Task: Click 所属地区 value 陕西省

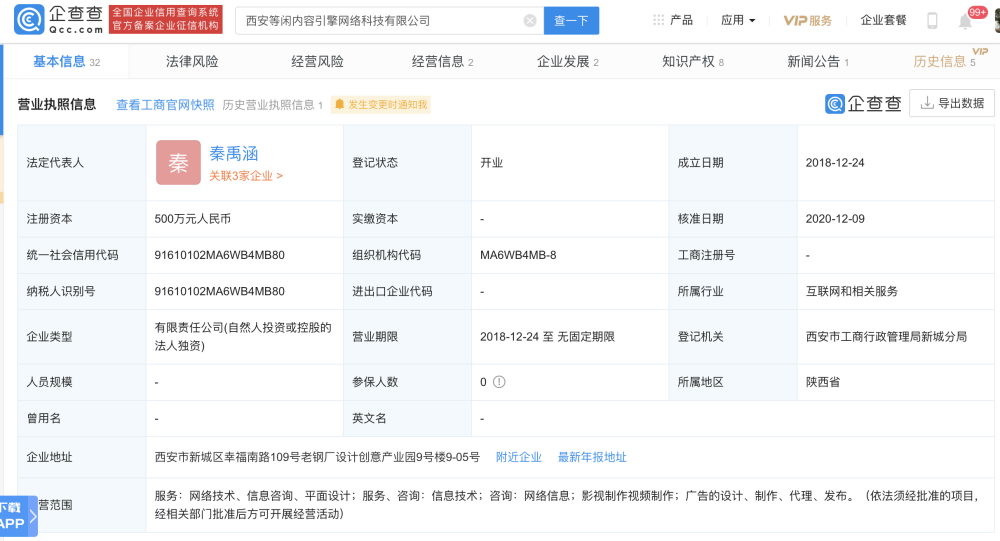Action: (x=823, y=382)
